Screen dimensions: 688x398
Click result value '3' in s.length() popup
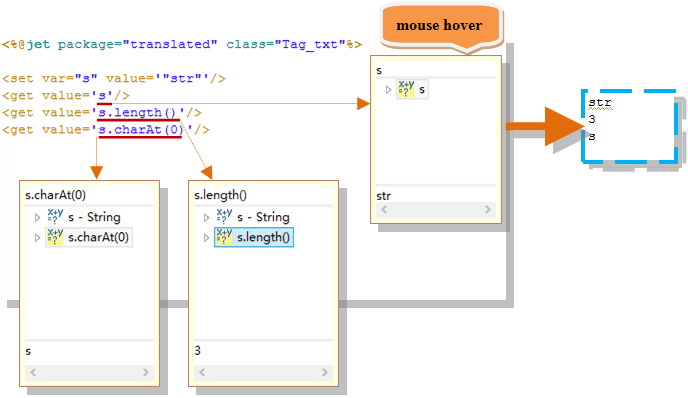pos(197,351)
